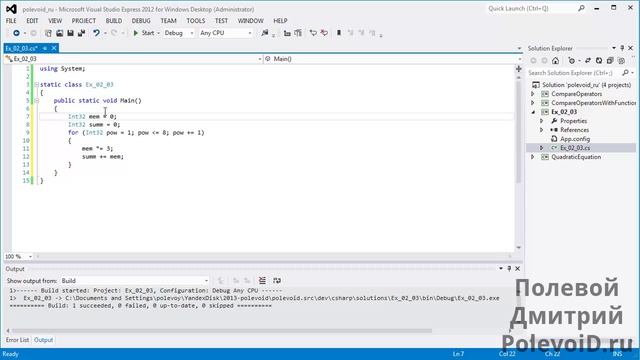Open the Show output from Build dropdown
Screen dimensions: 640x360
[x=135, y=281]
